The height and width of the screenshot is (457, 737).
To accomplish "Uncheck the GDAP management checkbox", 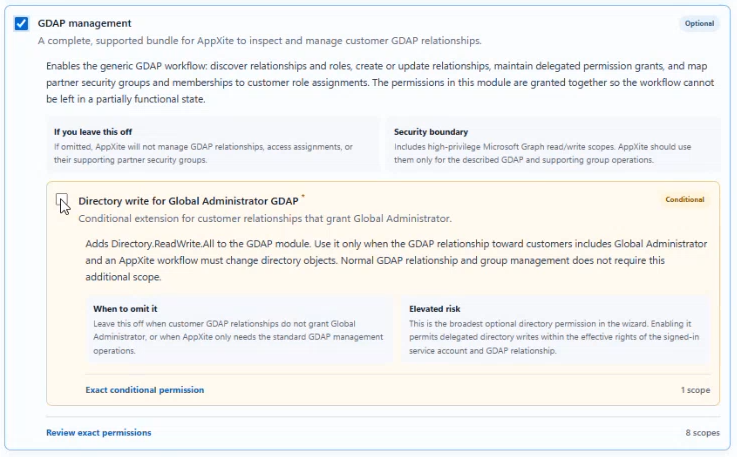I will (21, 24).
